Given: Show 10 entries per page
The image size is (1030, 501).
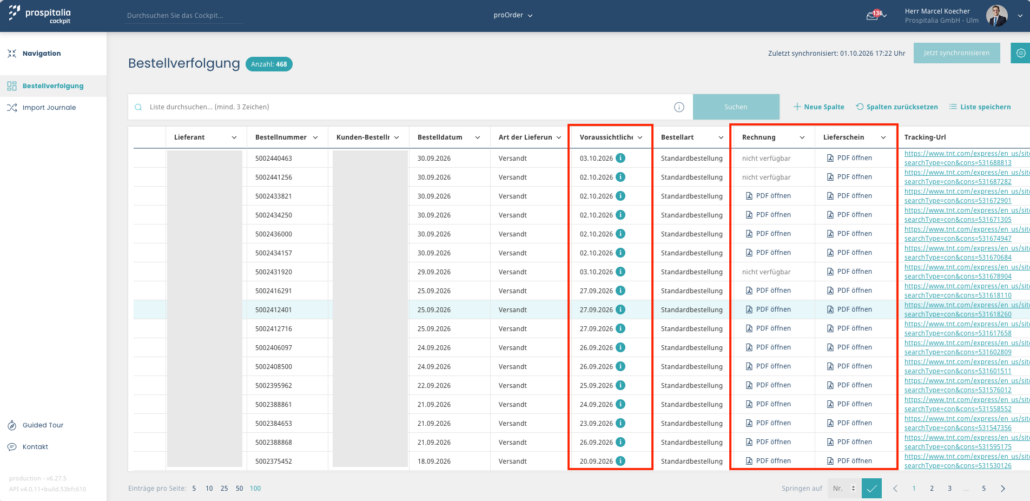Looking at the screenshot, I should (x=208, y=489).
